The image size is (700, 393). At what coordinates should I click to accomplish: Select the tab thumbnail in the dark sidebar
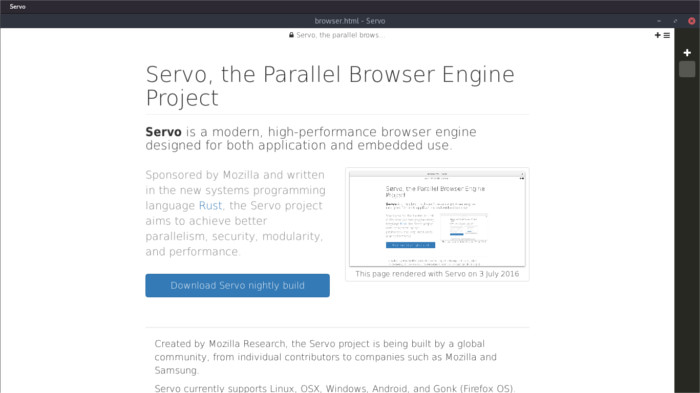[x=687, y=69]
